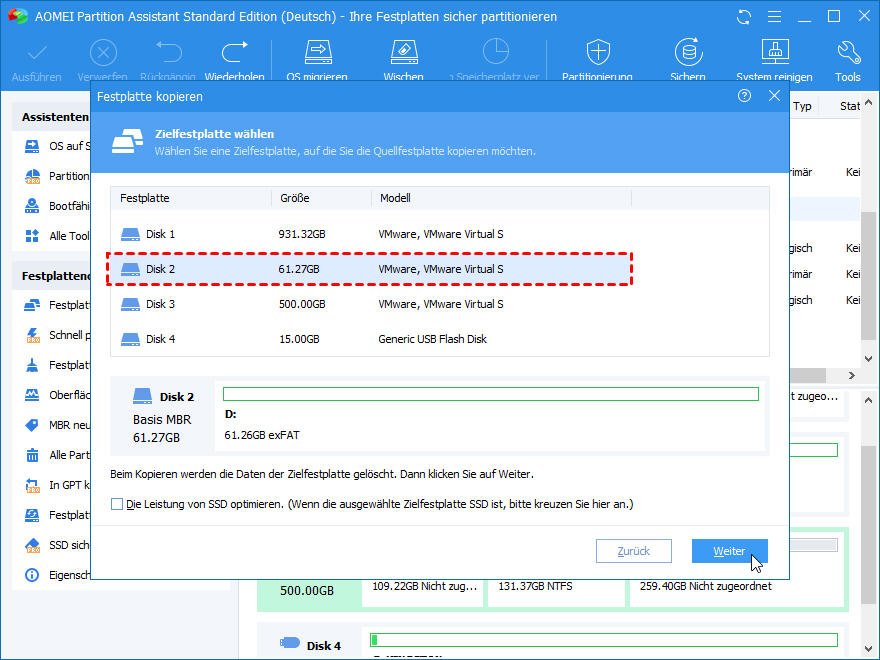Click the Eigenschaften info icon

pyautogui.click(x=32, y=575)
